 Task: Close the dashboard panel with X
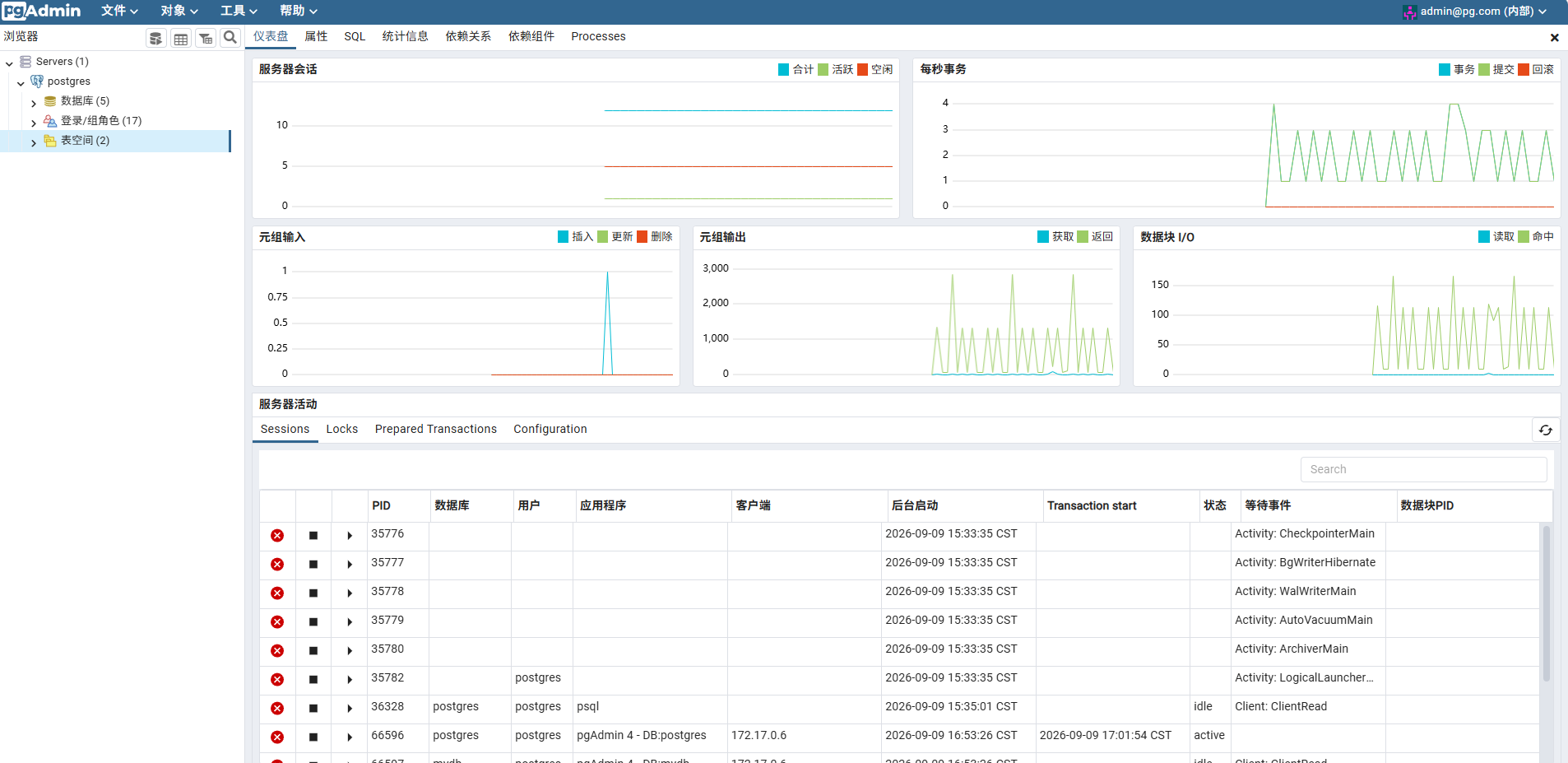1554,38
